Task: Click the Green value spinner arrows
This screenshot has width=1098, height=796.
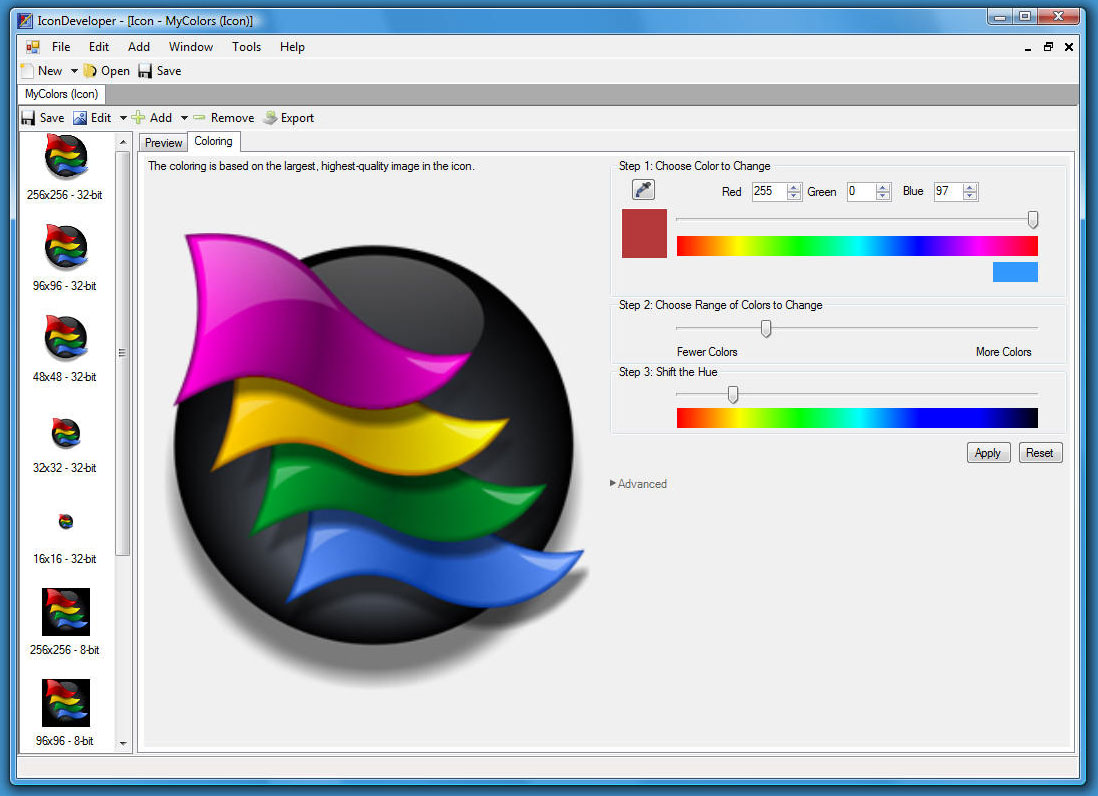Action: click(883, 191)
